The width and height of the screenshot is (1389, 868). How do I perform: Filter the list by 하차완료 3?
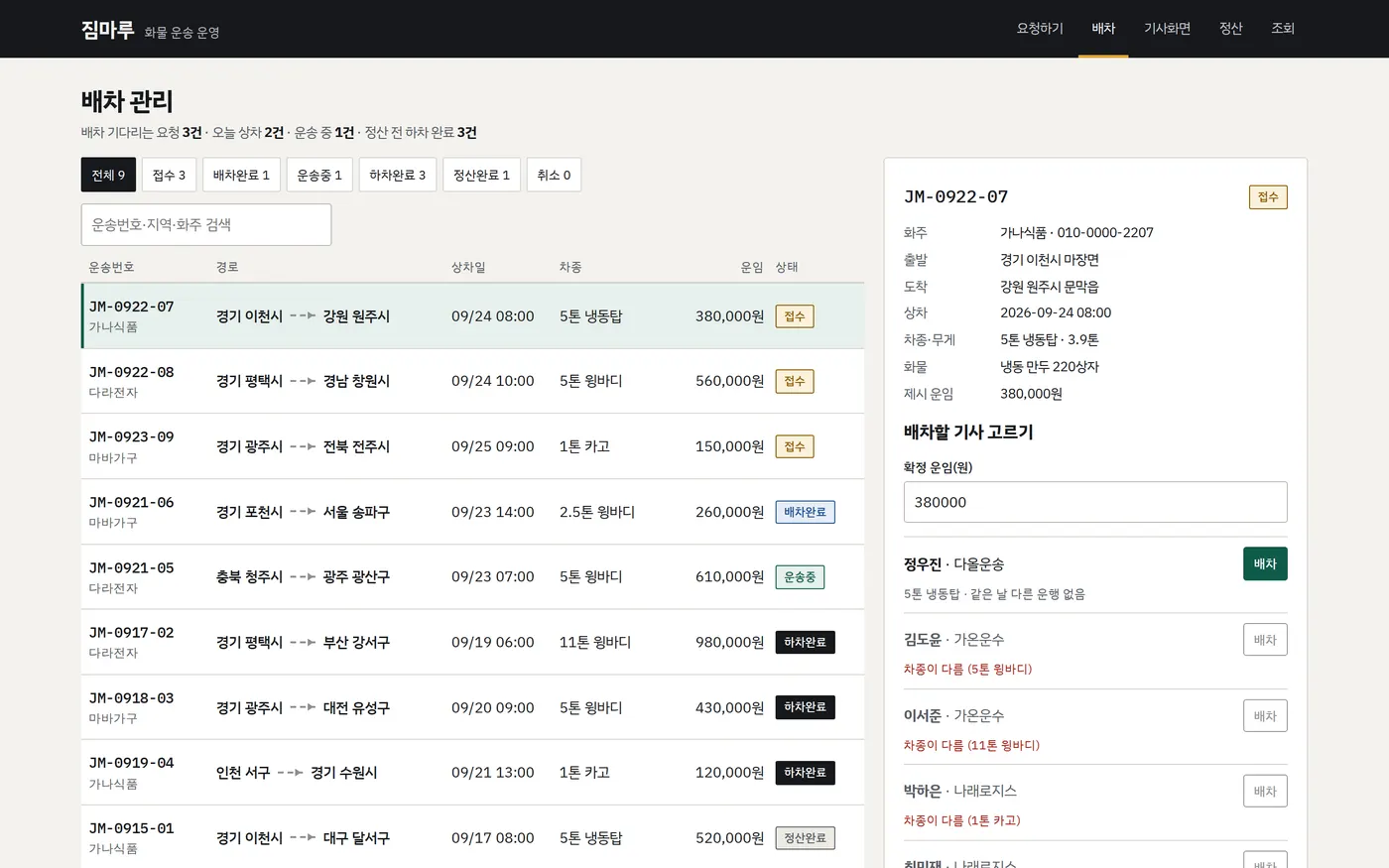click(397, 175)
